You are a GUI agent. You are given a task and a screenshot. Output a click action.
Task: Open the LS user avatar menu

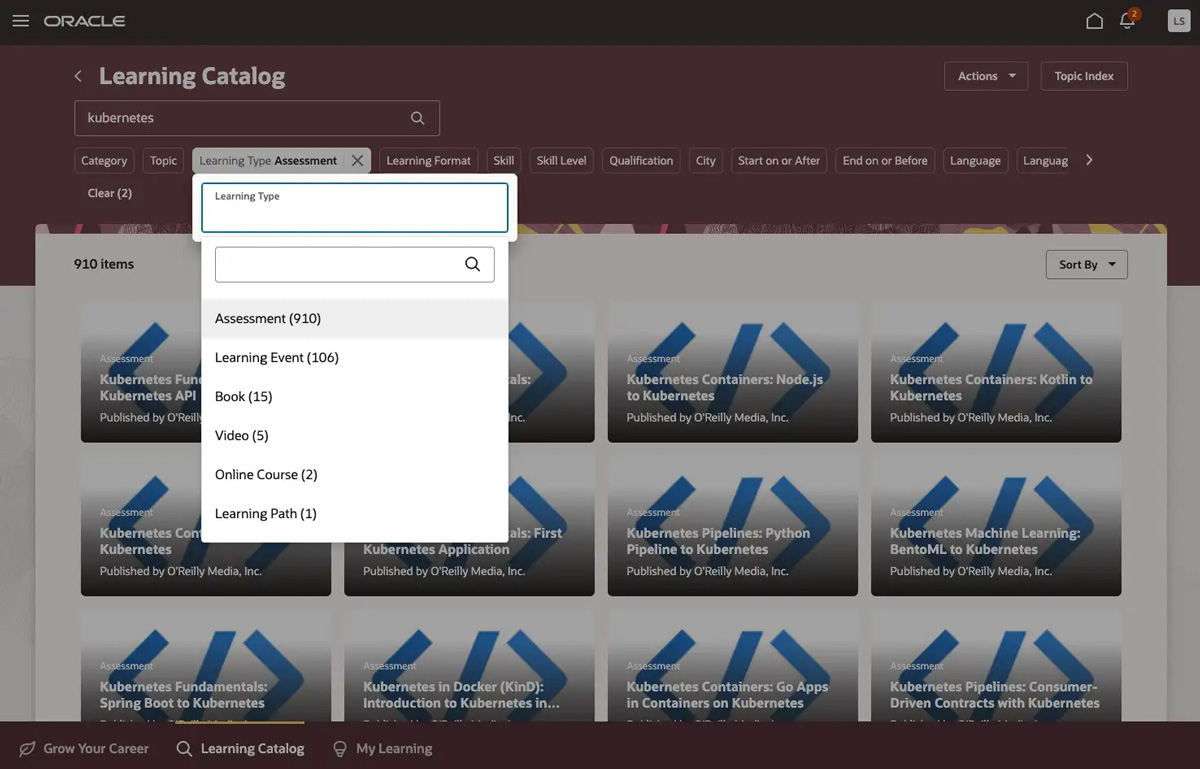[x=1178, y=21]
